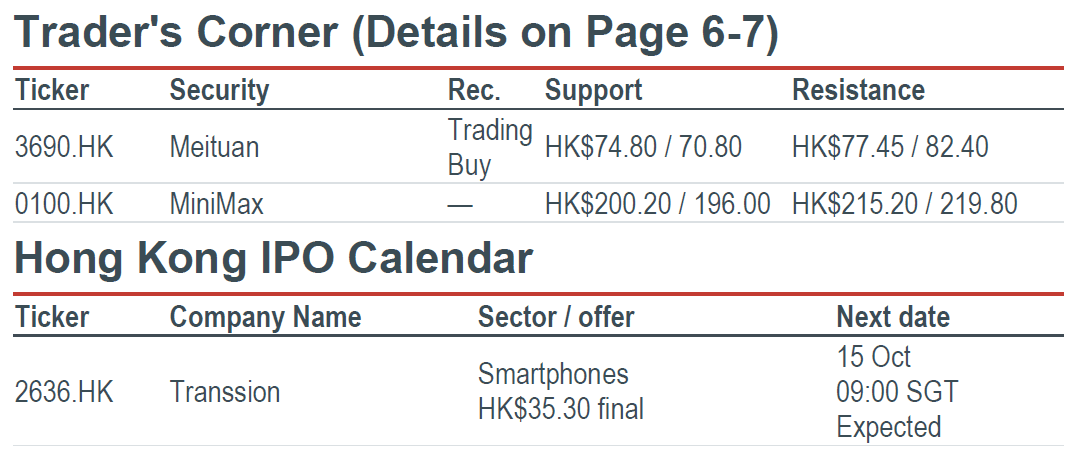
Task: Click Meituan support HK$74.80 / 70.80
Action: (644, 147)
